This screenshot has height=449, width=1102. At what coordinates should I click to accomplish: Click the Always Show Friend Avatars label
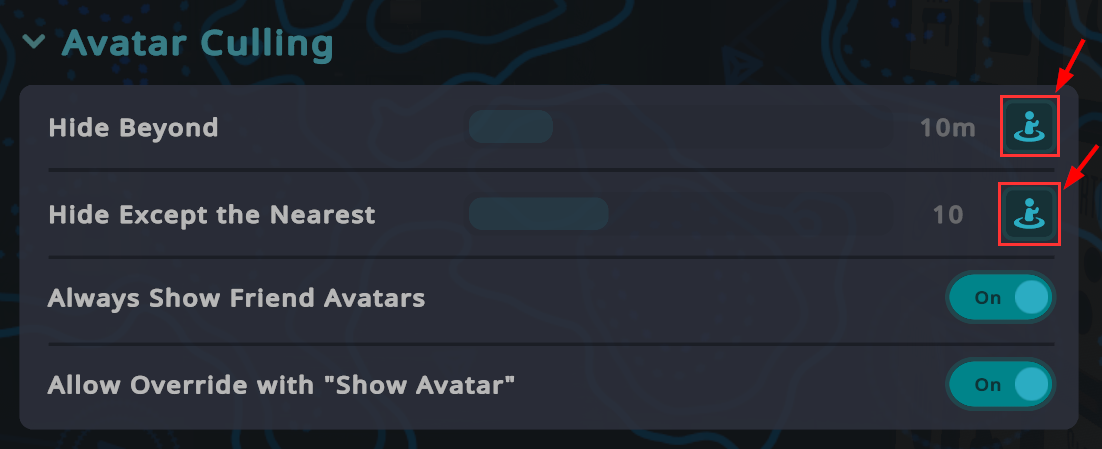236,298
